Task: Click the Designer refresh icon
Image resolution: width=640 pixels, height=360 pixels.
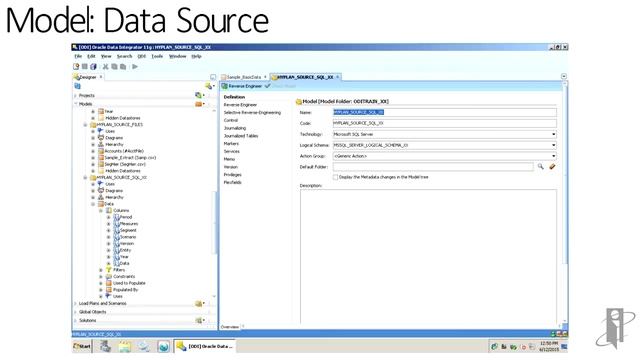Action: tap(78, 86)
